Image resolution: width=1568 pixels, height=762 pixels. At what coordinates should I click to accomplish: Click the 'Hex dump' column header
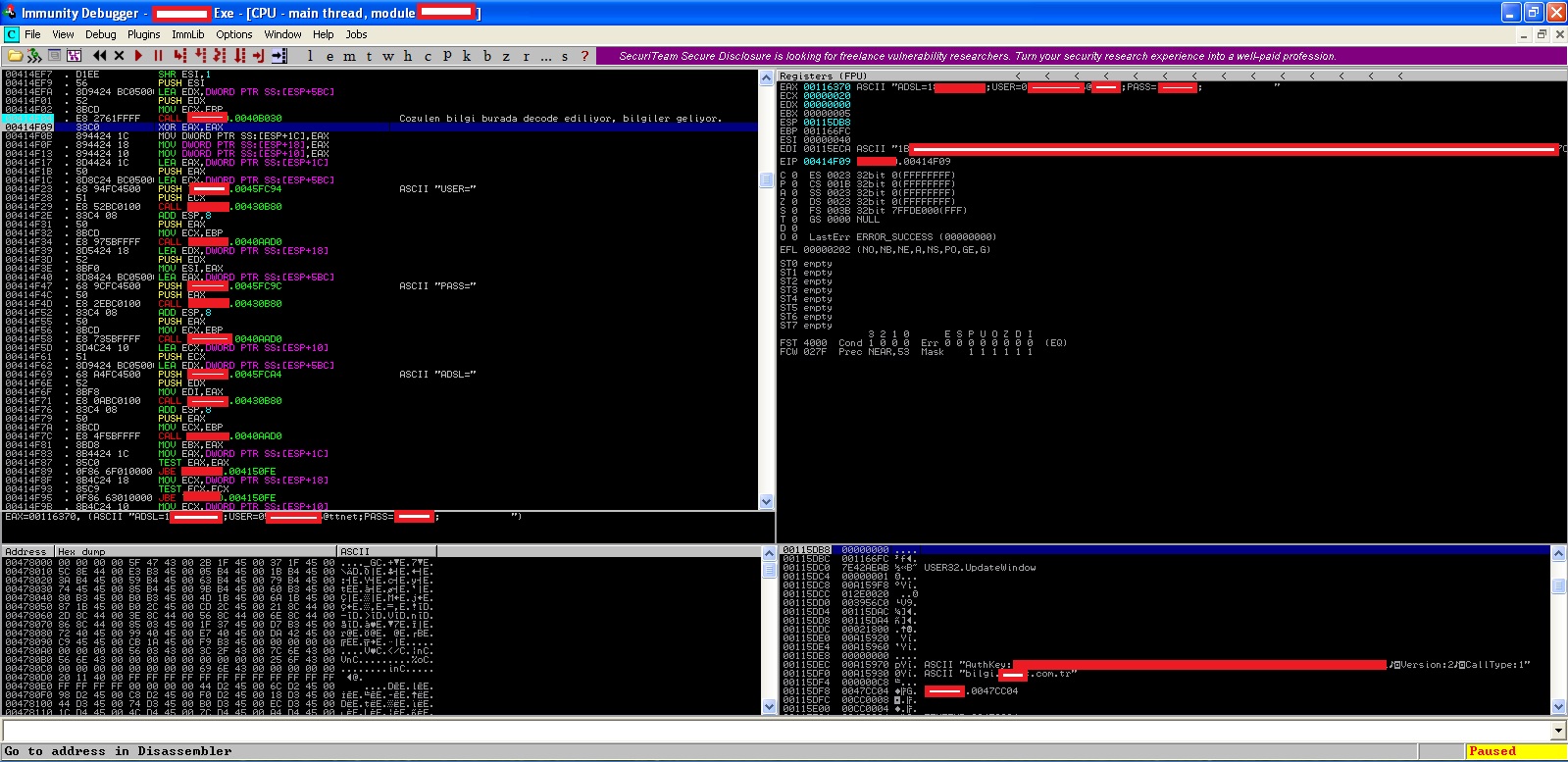(196, 551)
